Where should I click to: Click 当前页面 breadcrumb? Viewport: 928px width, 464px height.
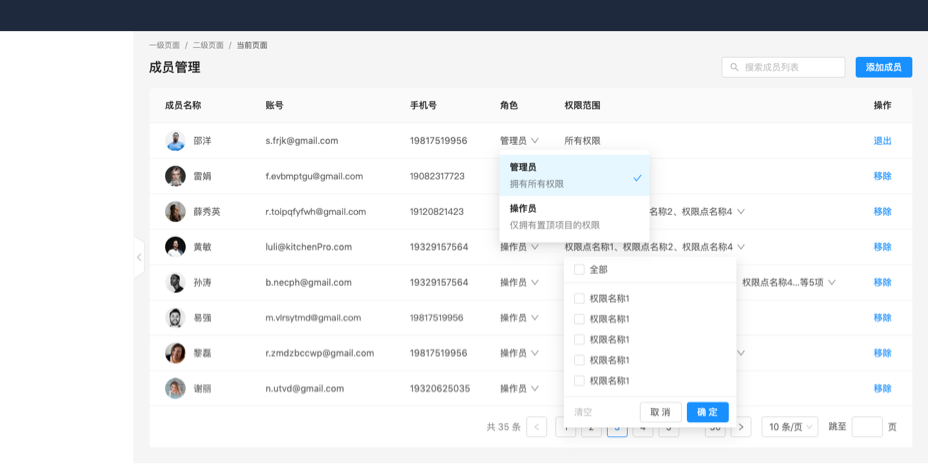(252, 45)
